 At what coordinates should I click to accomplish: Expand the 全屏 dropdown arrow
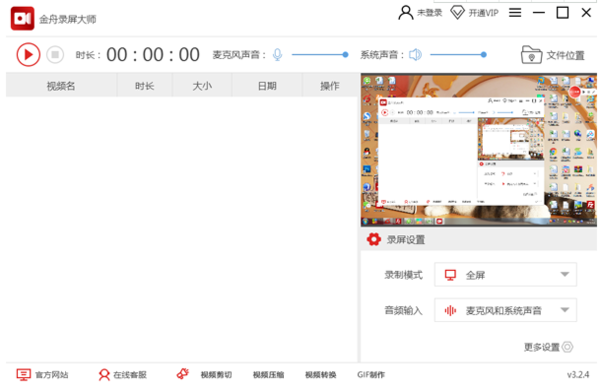pyautogui.click(x=565, y=275)
